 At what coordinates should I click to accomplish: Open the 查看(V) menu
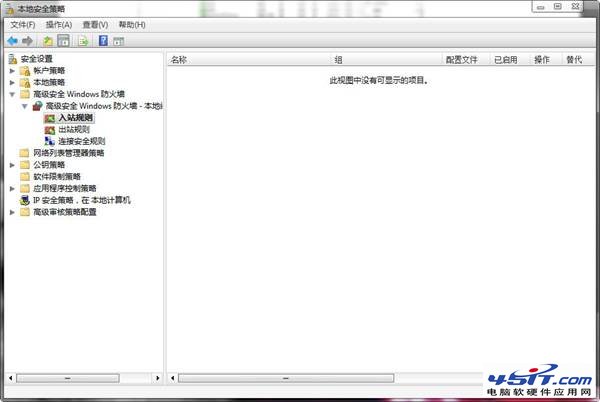[x=95, y=25]
